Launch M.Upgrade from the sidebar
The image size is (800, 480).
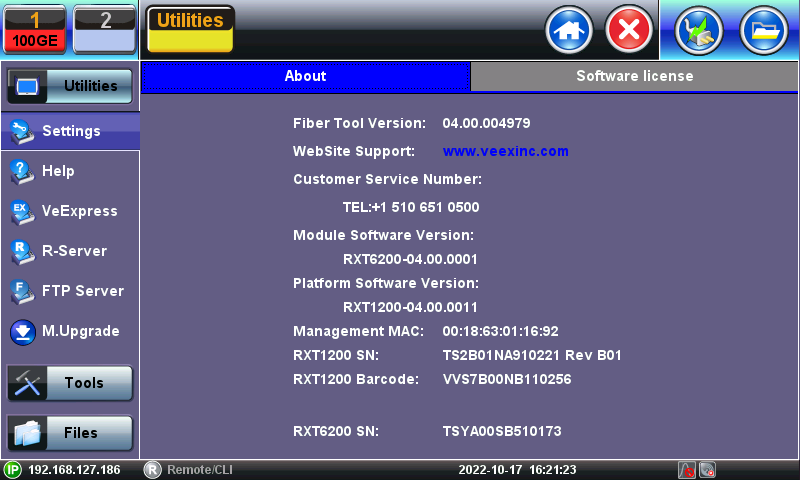pos(70,331)
